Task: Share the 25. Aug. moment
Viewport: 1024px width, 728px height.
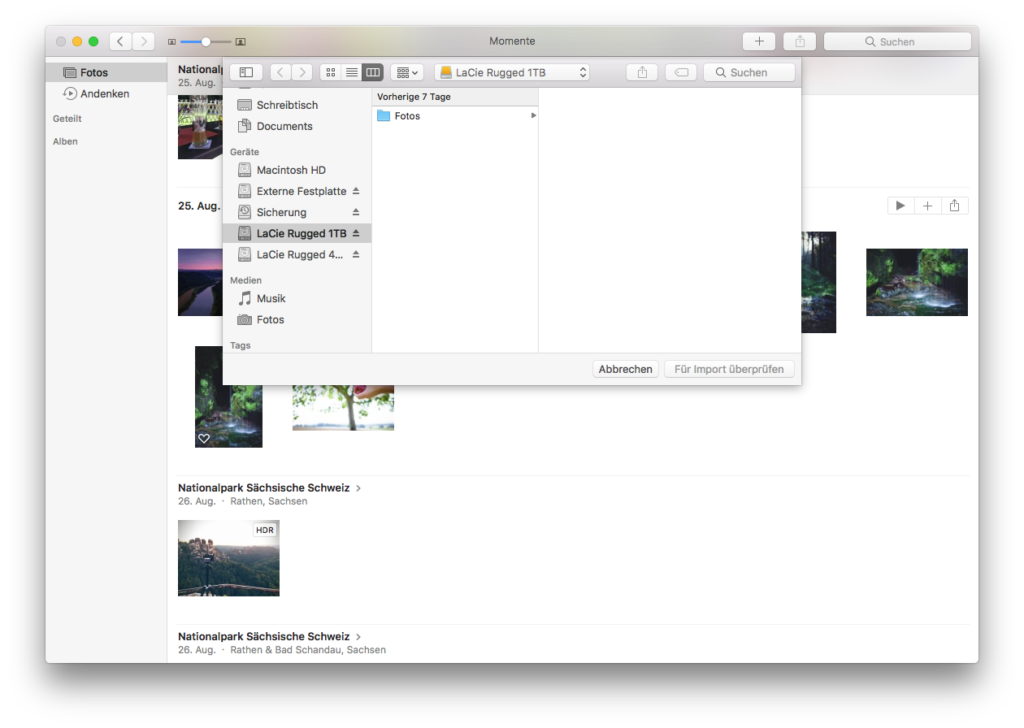Action: pos(955,206)
